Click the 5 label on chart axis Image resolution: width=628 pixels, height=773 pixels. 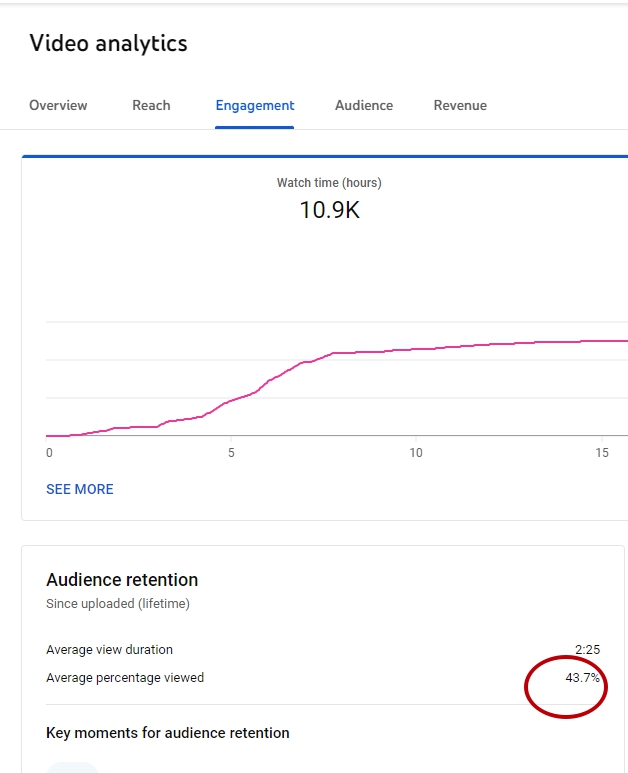pyautogui.click(x=231, y=453)
